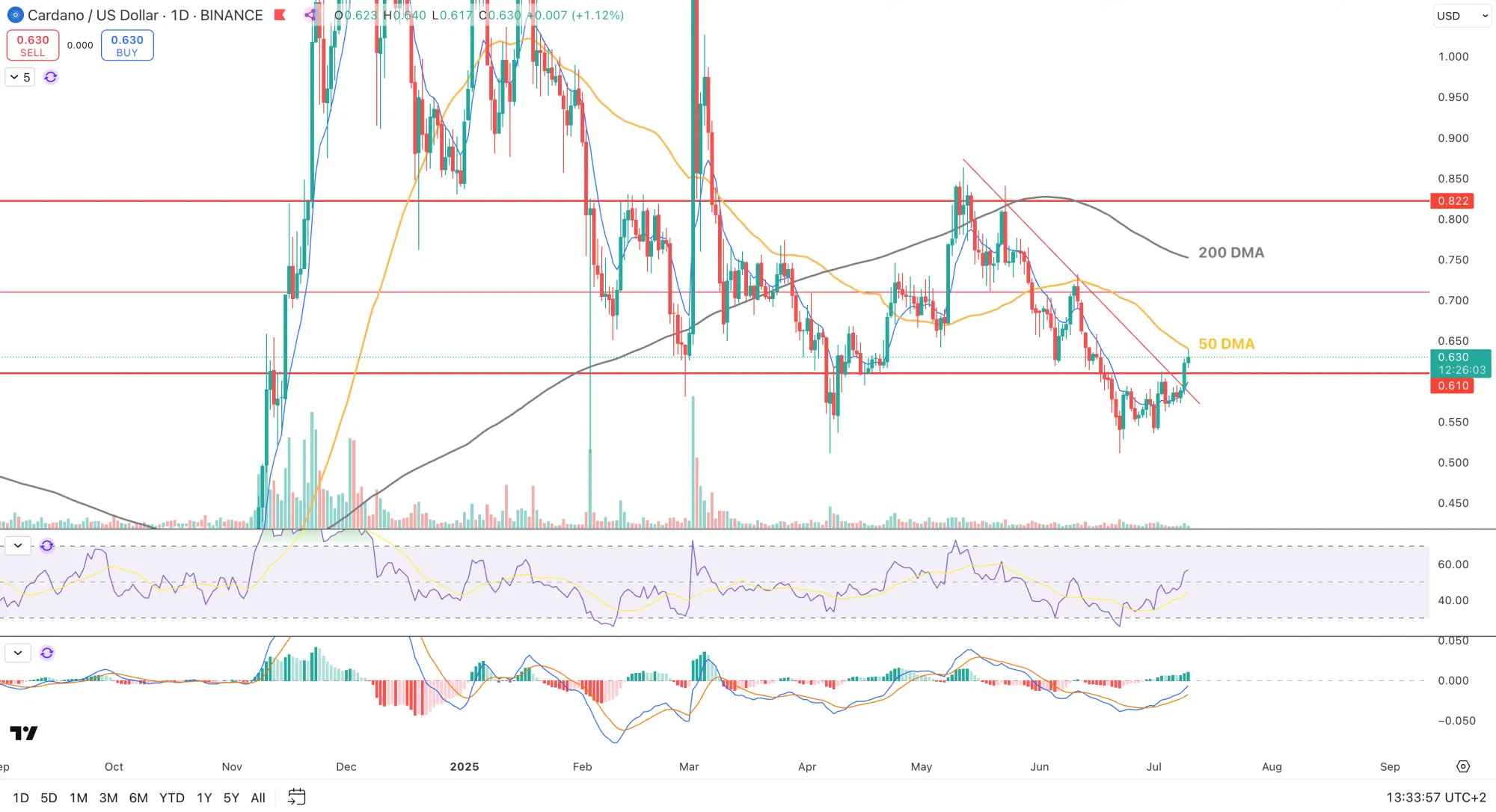Open chart settings gear icon
1496x812 pixels.
pos(1463,766)
